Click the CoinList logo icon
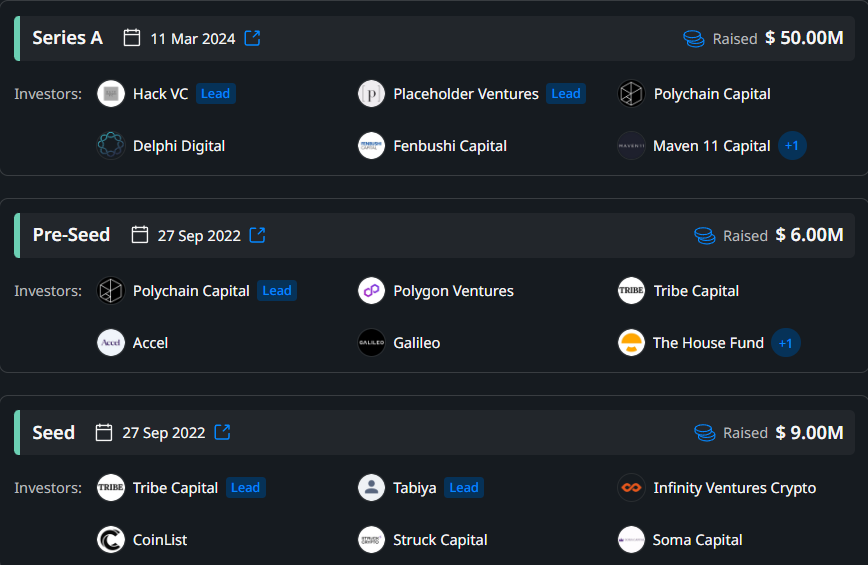 pos(111,540)
